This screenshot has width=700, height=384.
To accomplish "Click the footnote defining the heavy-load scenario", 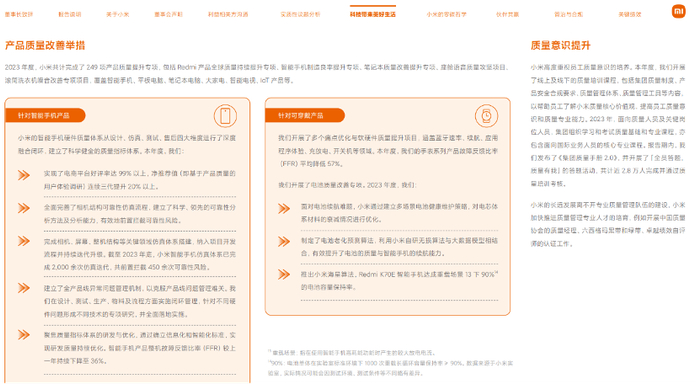I will tap(351, 353).
